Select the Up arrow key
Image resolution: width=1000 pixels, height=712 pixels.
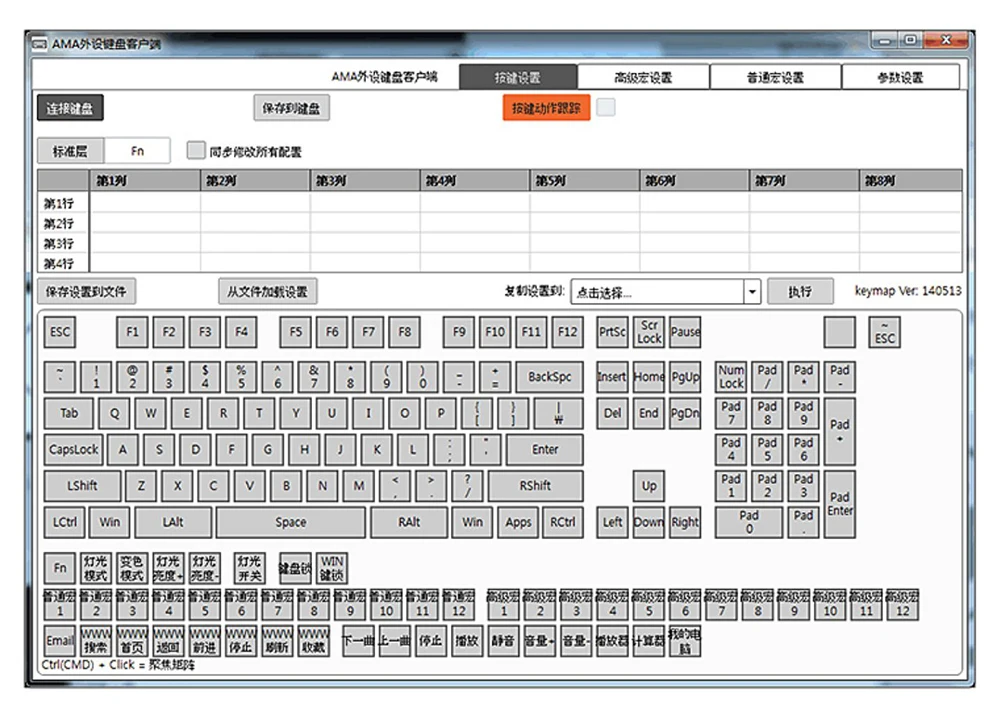[x=649, y=486]
